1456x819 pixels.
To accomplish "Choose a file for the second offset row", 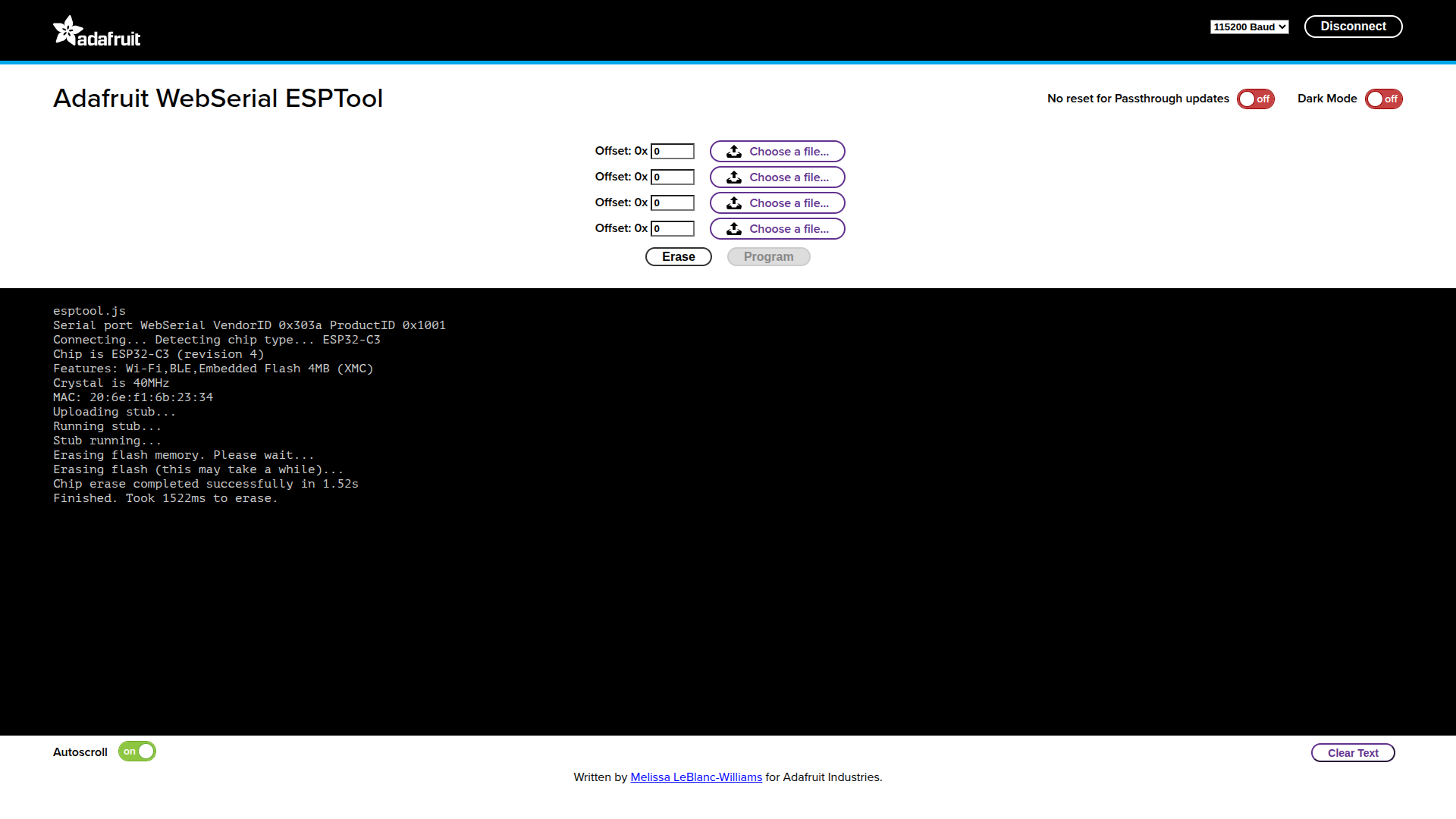I will (777, 177).
